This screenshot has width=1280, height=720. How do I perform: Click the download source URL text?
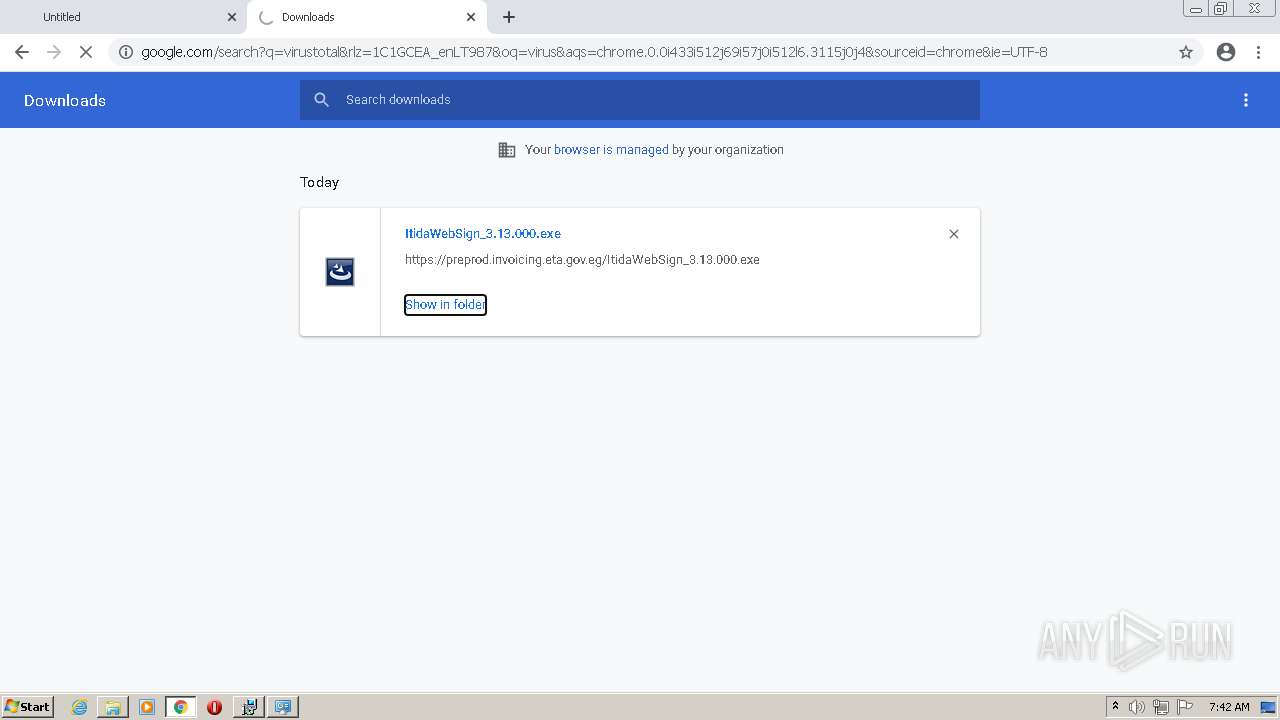tap(582, 260)
